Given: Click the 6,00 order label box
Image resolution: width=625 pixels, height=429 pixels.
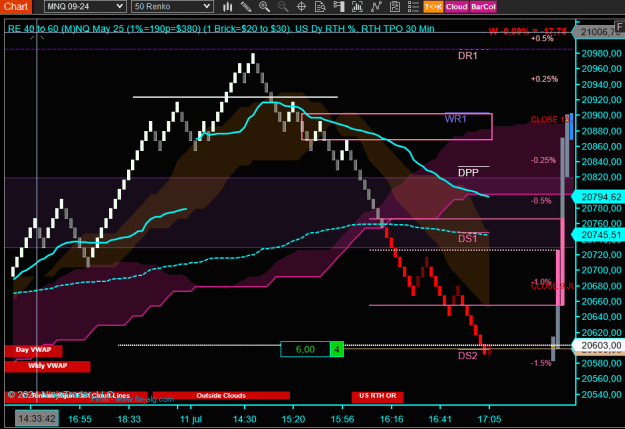Looking at the screenshot, I should tap(305, 349).
